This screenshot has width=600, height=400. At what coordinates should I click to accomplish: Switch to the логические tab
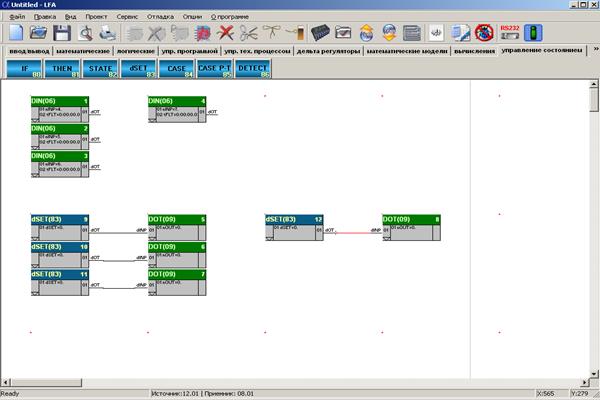pos(138,49)
